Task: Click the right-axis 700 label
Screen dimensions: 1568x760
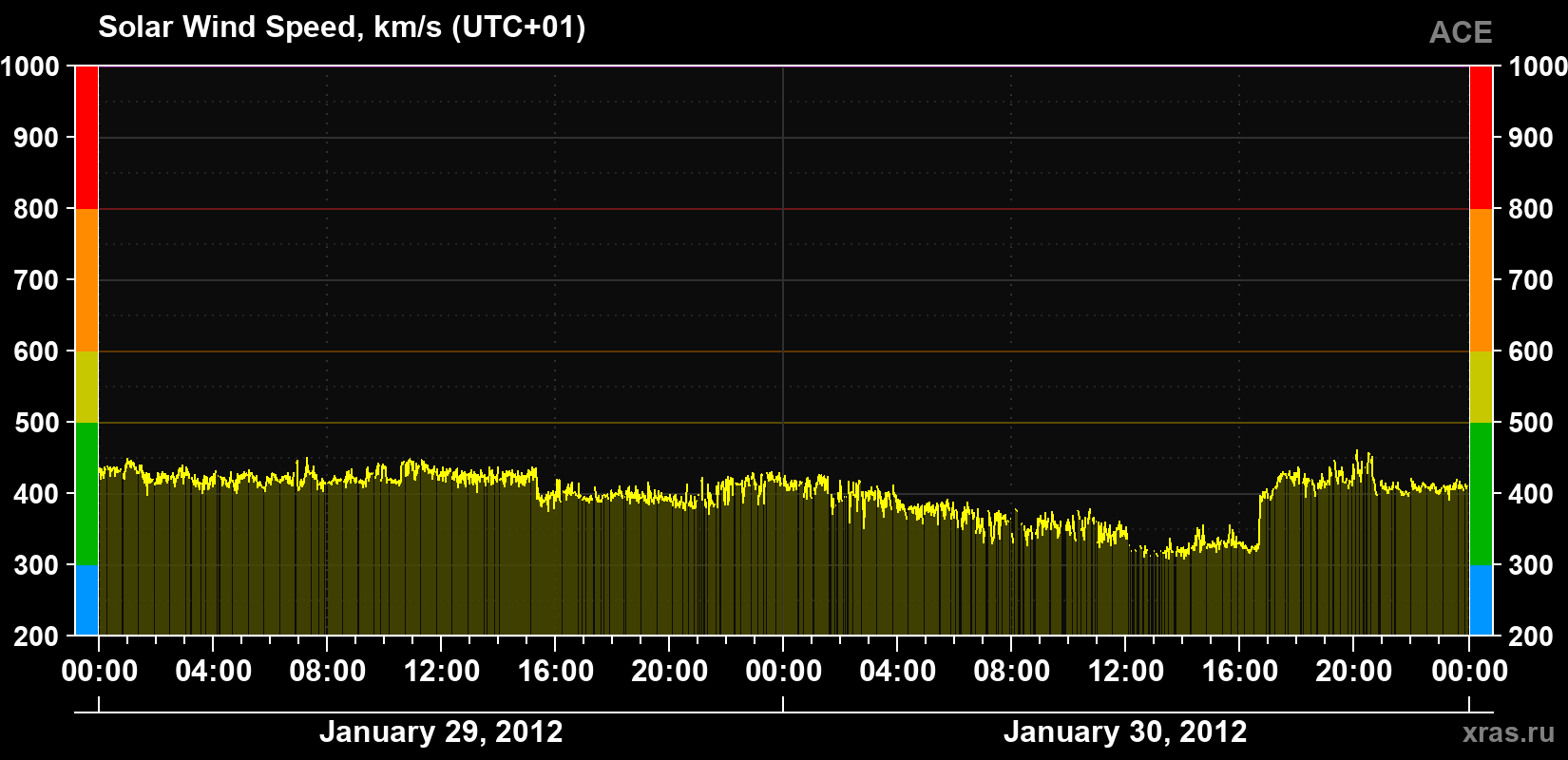Action: click(x=1531, y=280)
